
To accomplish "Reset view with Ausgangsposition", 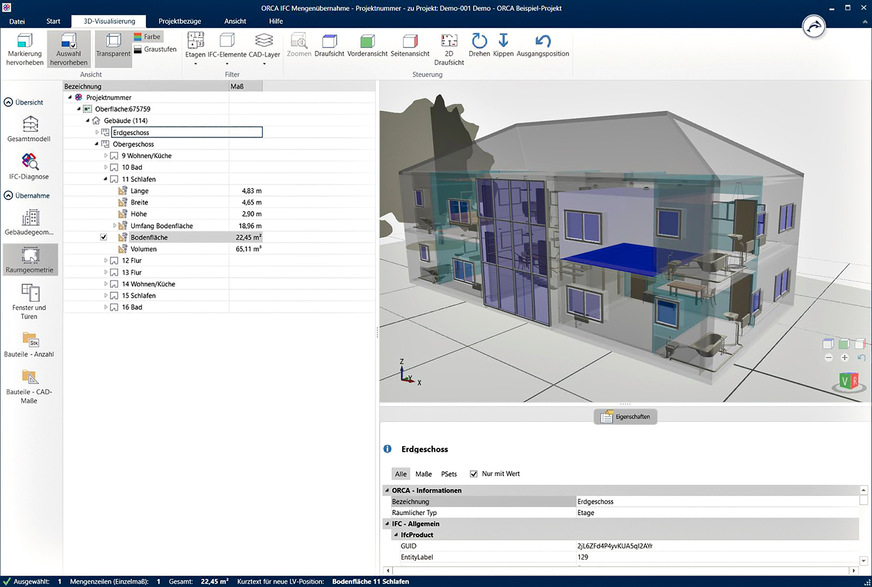I will (x=543, y=46).
